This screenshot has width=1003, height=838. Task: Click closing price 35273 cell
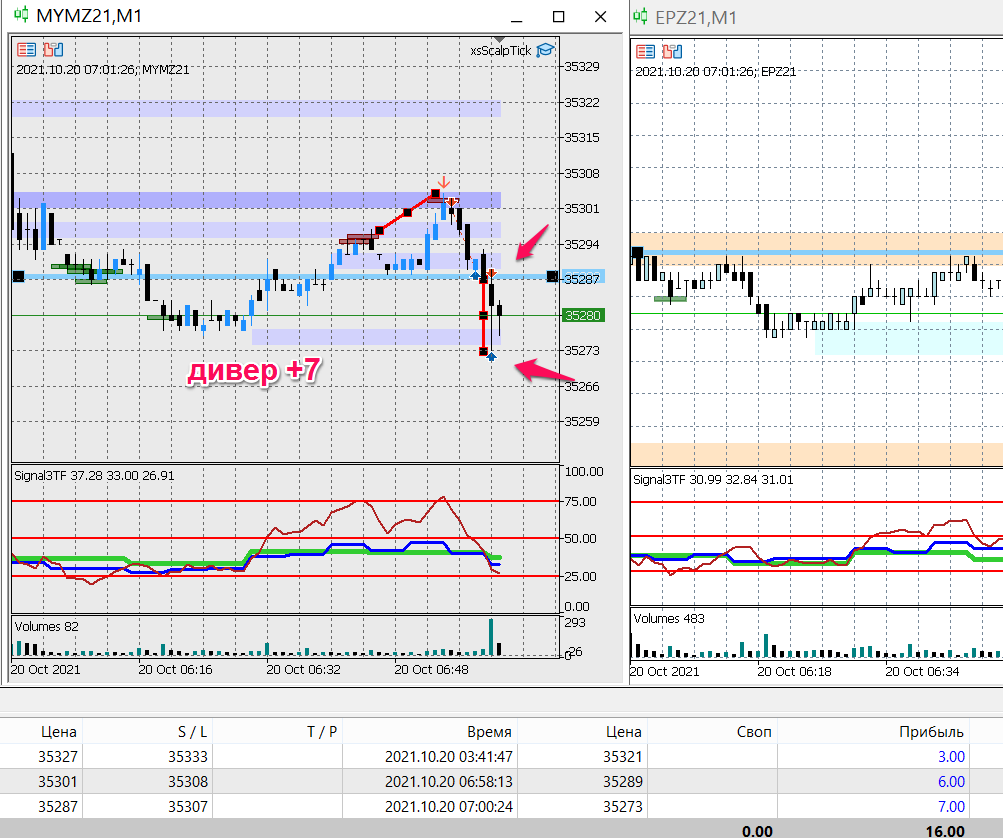tap(622, 806)
